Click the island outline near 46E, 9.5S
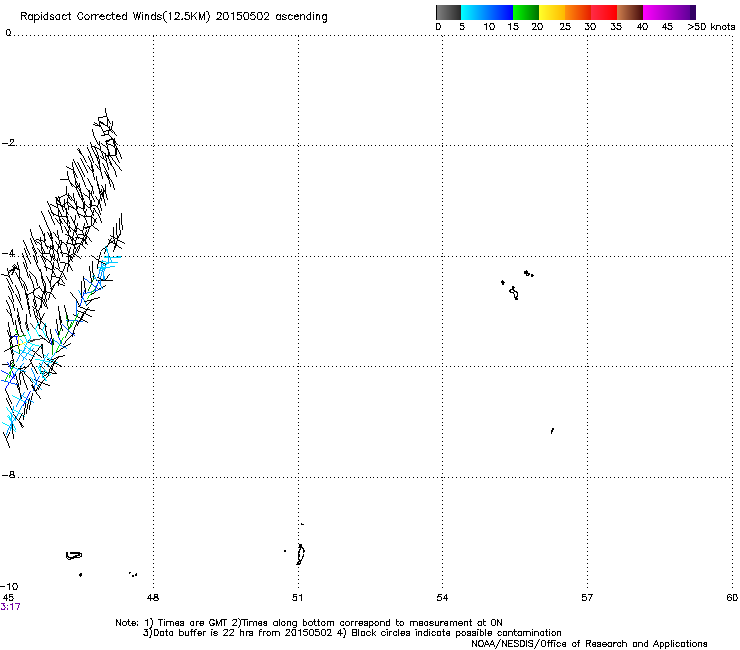740x650 pixels. pyautogui.click(x=74, y=556)
